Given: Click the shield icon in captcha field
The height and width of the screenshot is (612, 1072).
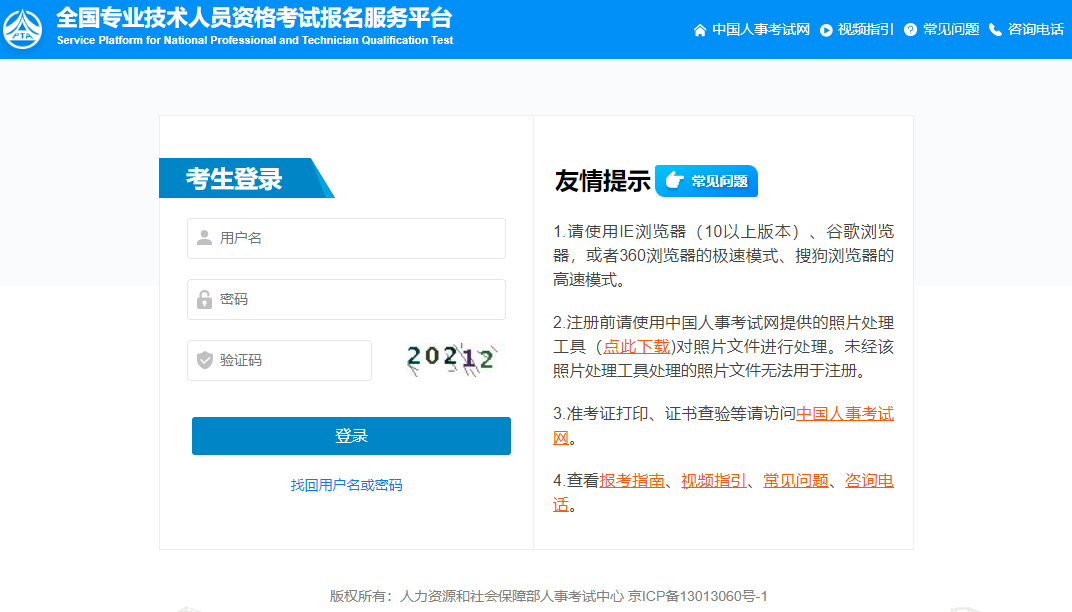Looking at the screenshot, I should (205, 360).
